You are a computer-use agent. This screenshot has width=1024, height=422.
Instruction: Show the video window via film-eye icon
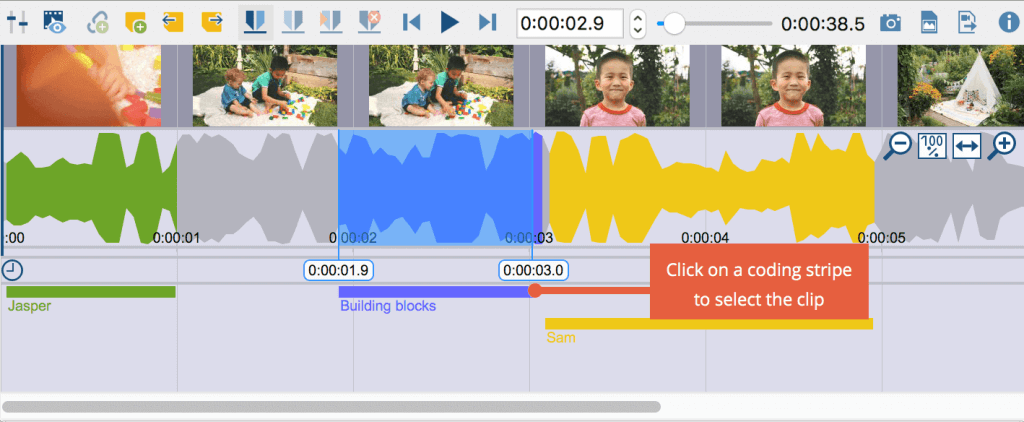click(56, 22)
